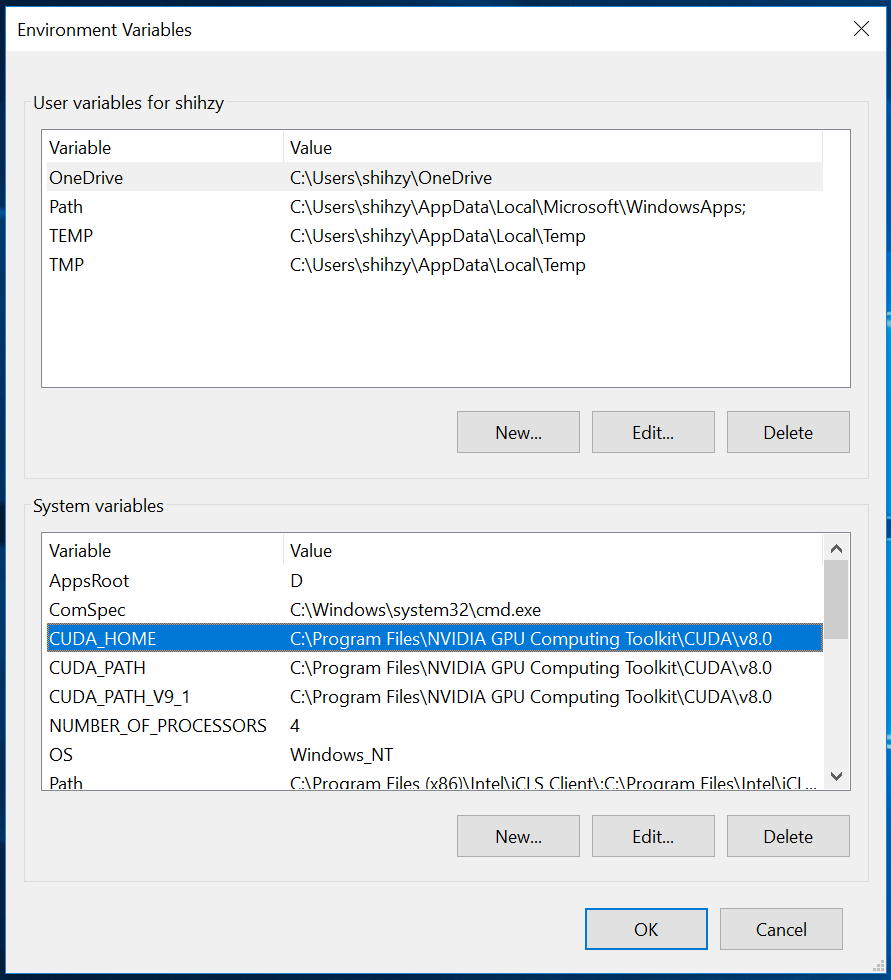This screenshot has width=891, height=980.
Task: Close the Environment Variables dialog
Action: (861, 29)
